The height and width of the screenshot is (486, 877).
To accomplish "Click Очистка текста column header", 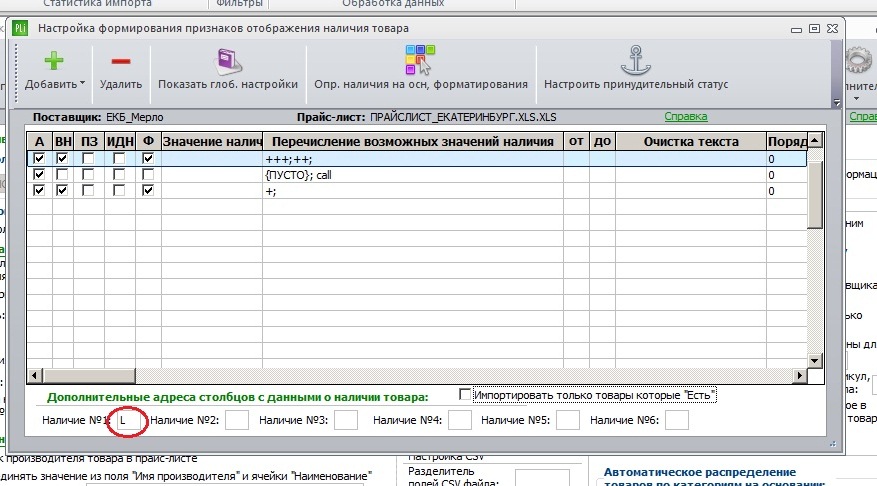I will click(691, 141).
